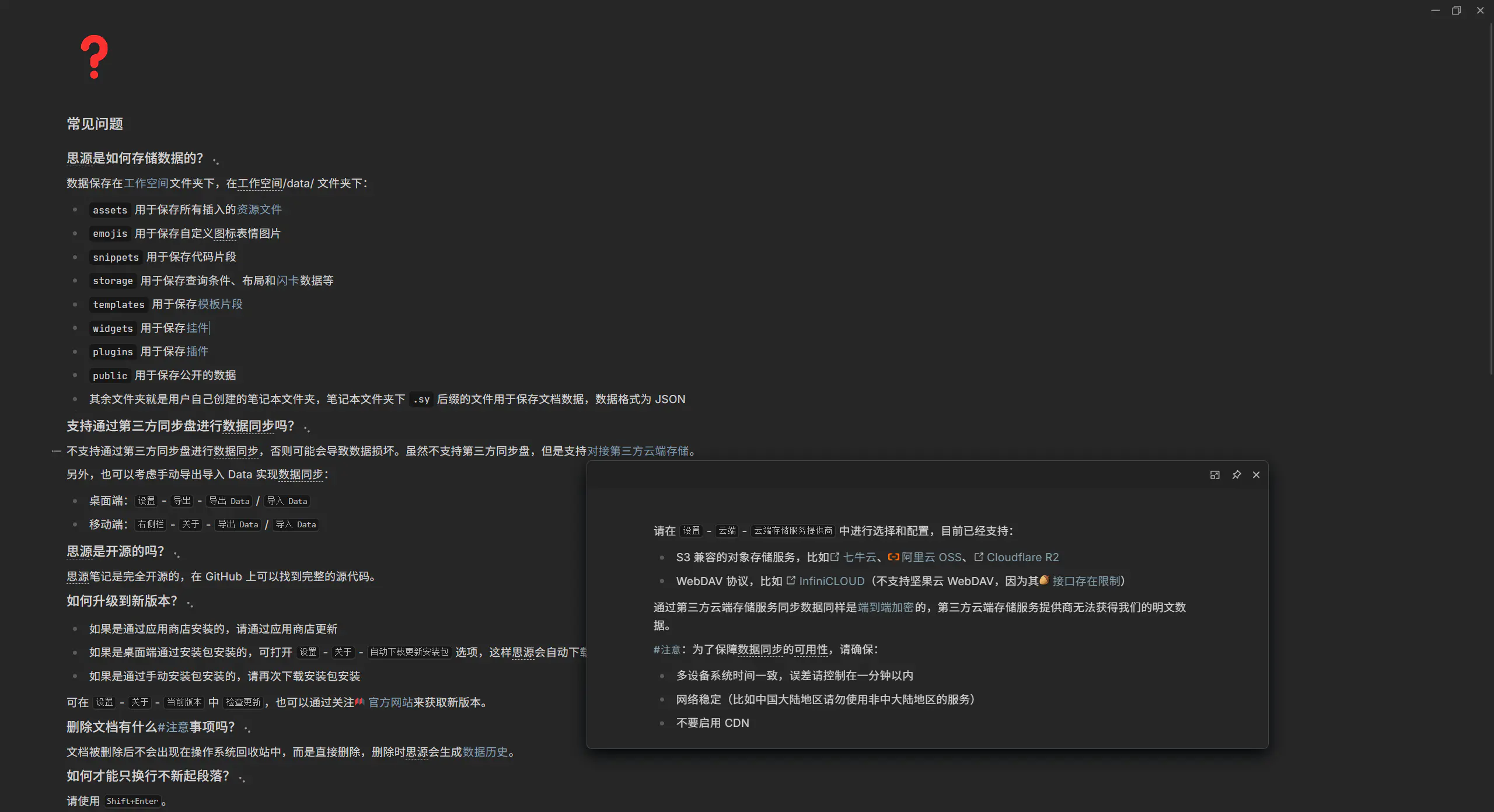
Task: Click the dot marker after 如何升级到新版本 heading
Action: (x=190, y=603)
